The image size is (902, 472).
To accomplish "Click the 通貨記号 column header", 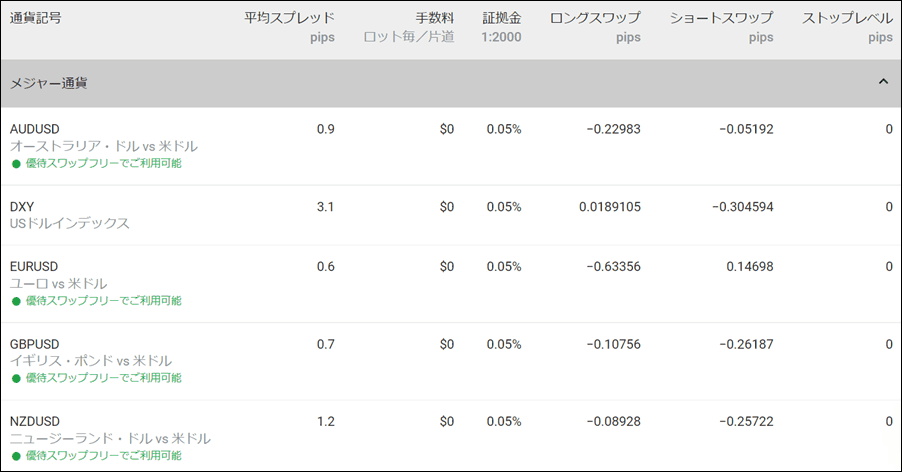I will click(35, 18).
